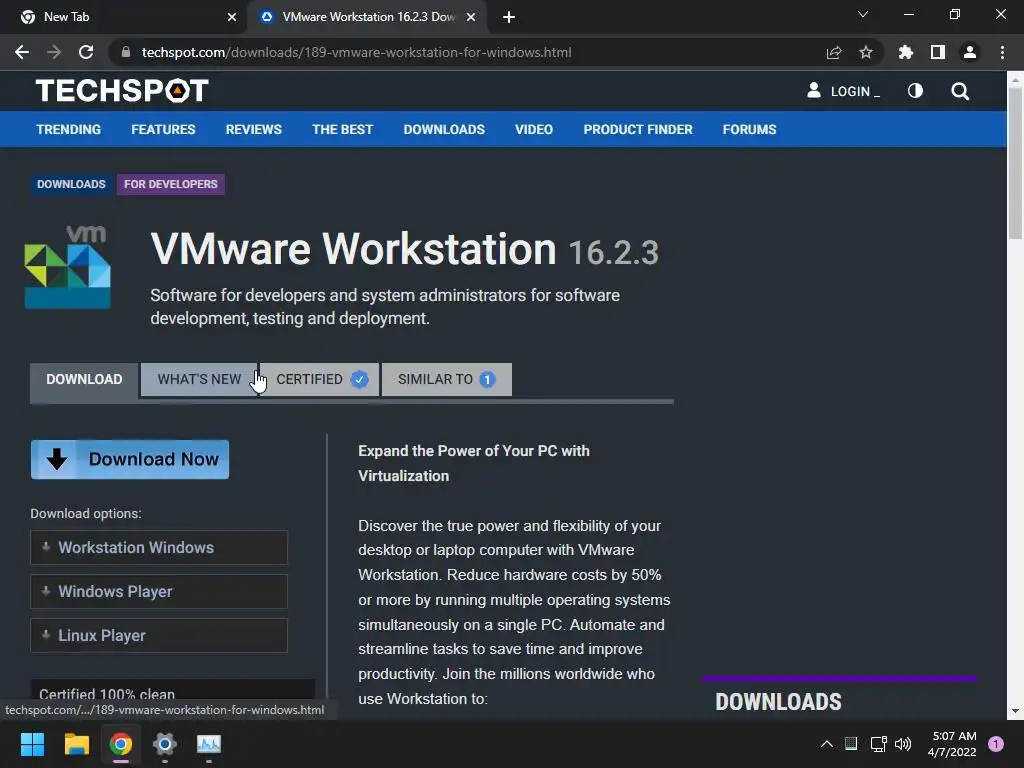The height and width of the screenshot is (768, 1024).
Task: Open the Chrome profile icon
Action: point(970,52)
